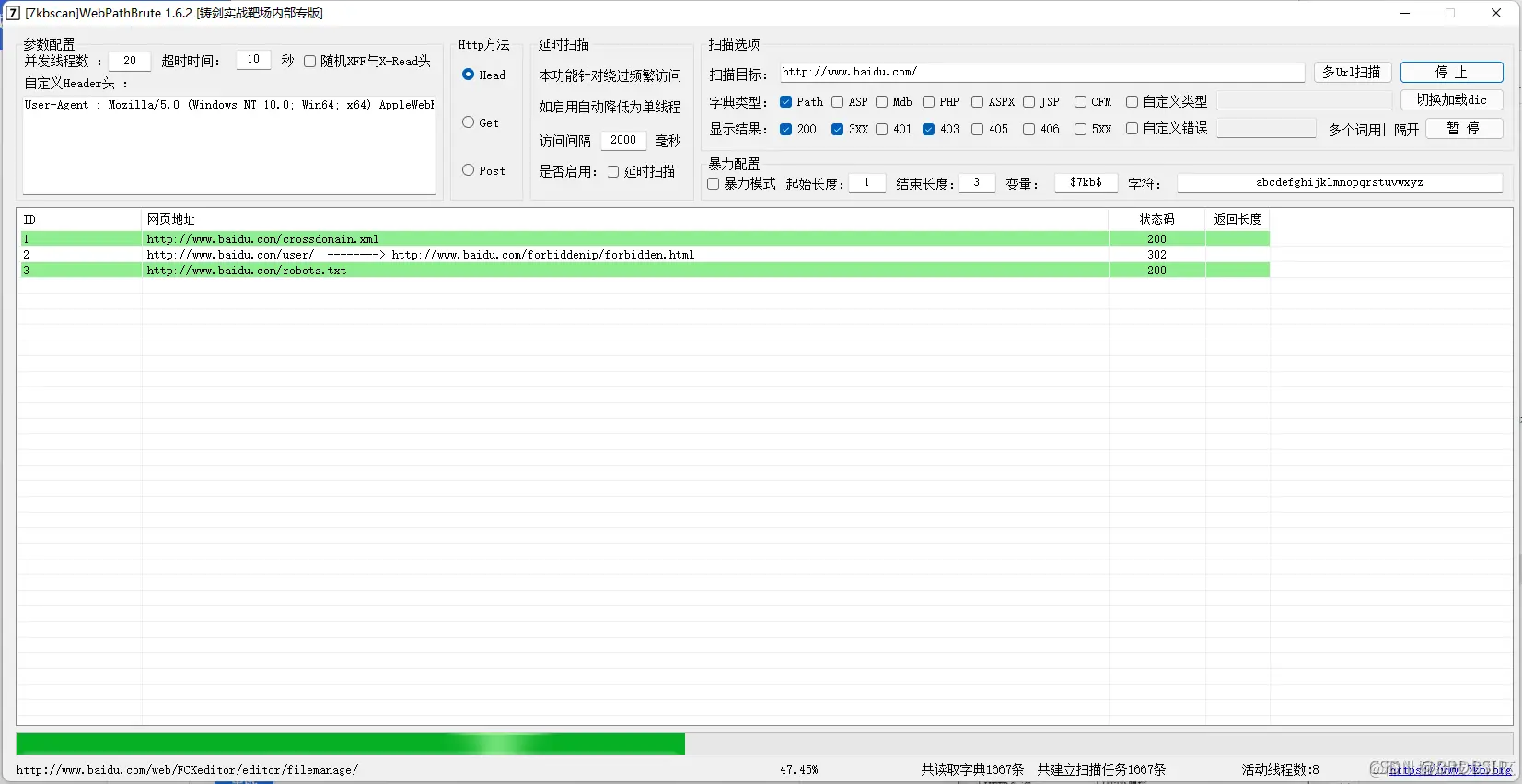
Task: Click the current scanning URL in status bar
Action: tap(187, 770)
